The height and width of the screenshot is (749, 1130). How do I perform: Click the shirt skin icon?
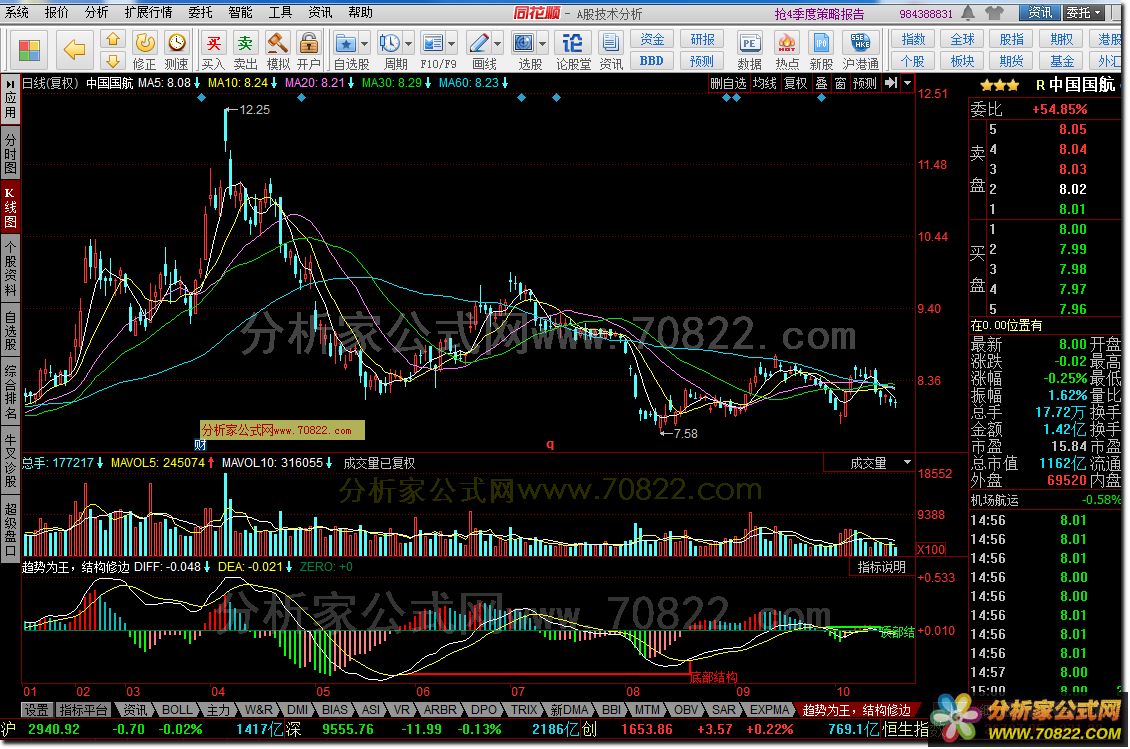click(995, 12)
